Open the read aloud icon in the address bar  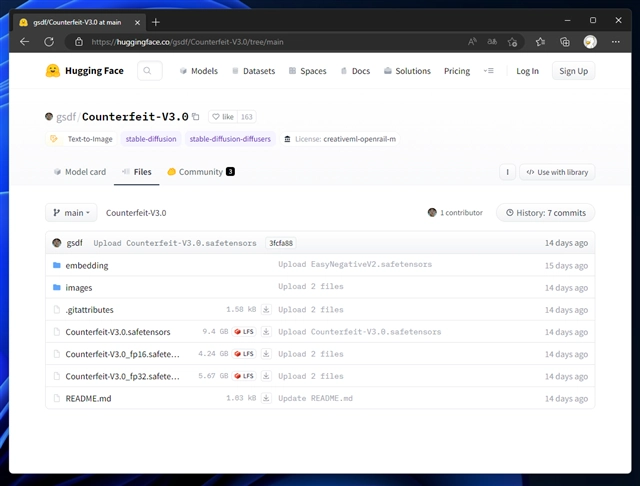(x=472, y=42)
